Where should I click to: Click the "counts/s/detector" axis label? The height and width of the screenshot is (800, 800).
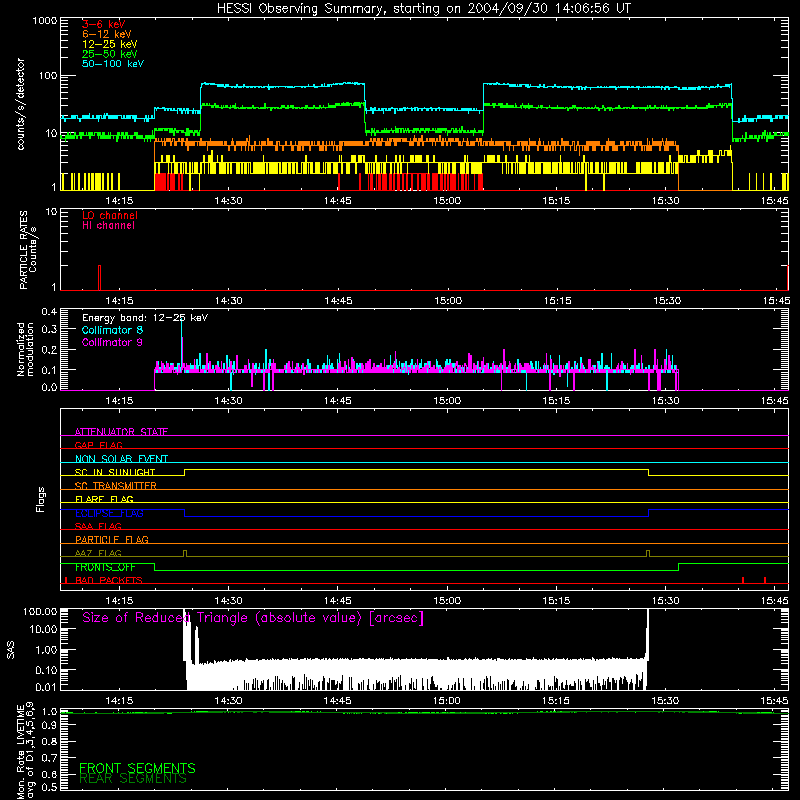[20, 104]
